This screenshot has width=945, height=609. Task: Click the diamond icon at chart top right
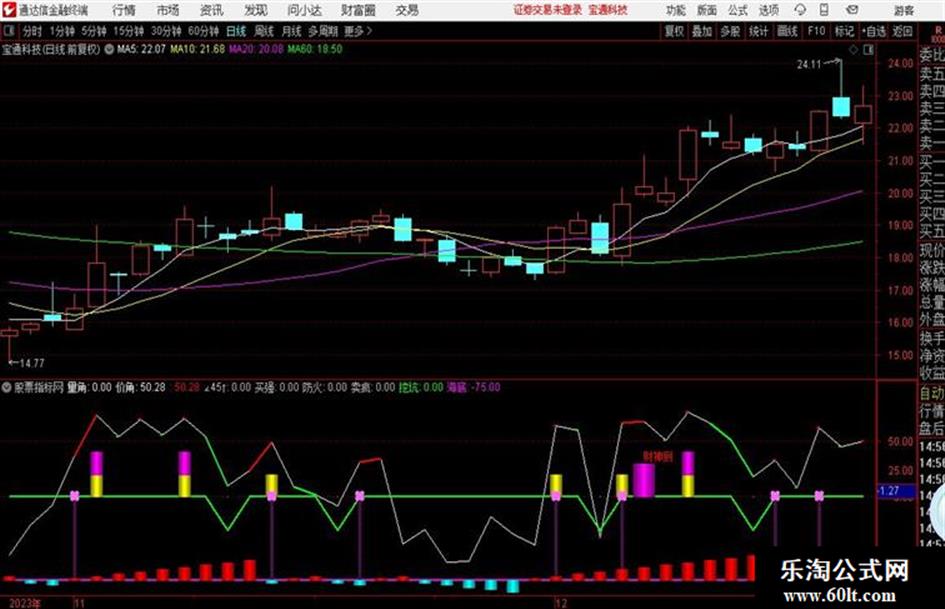point(853,50)
